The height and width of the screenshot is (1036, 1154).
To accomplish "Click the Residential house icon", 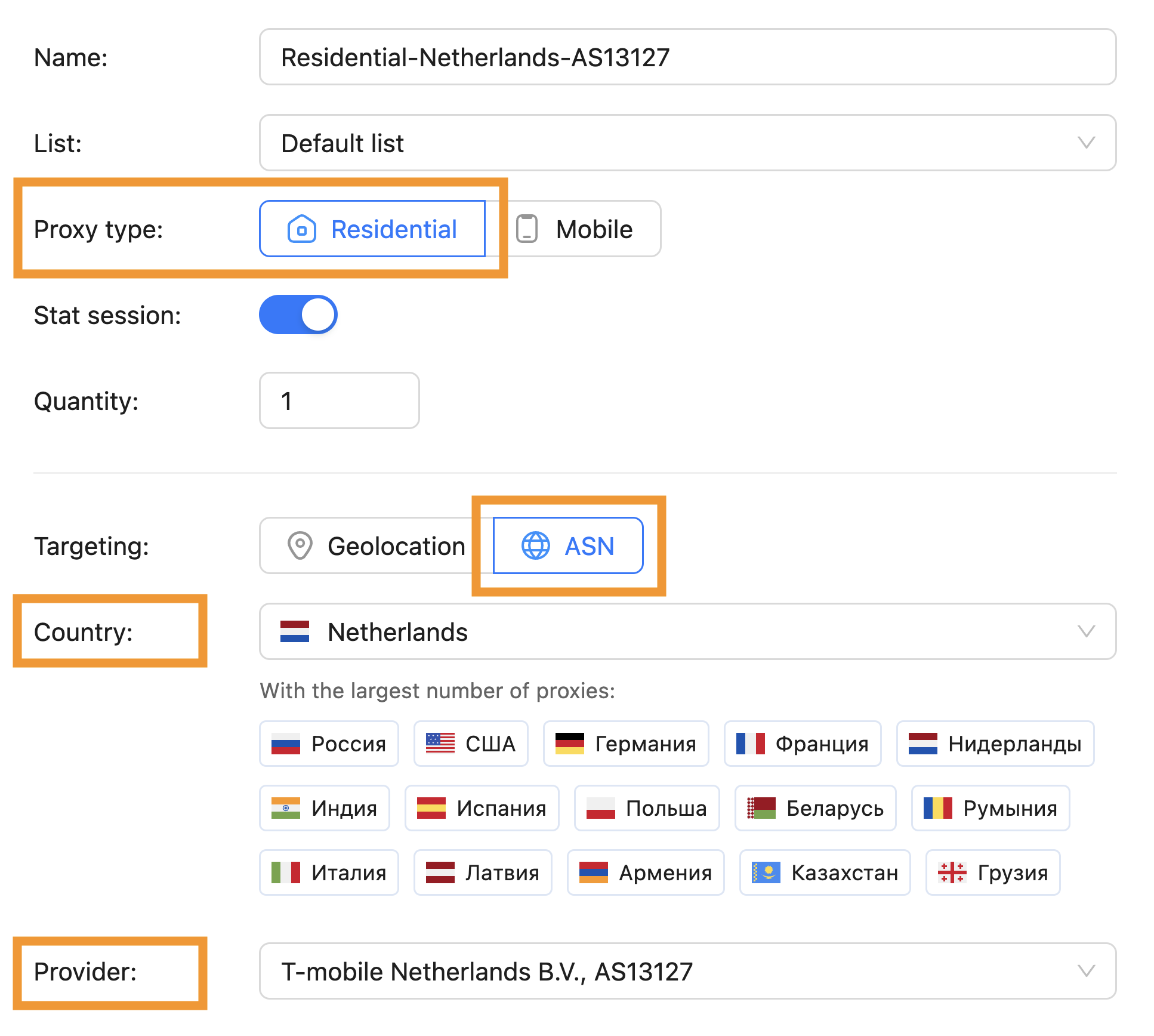I will click(302, 229).
